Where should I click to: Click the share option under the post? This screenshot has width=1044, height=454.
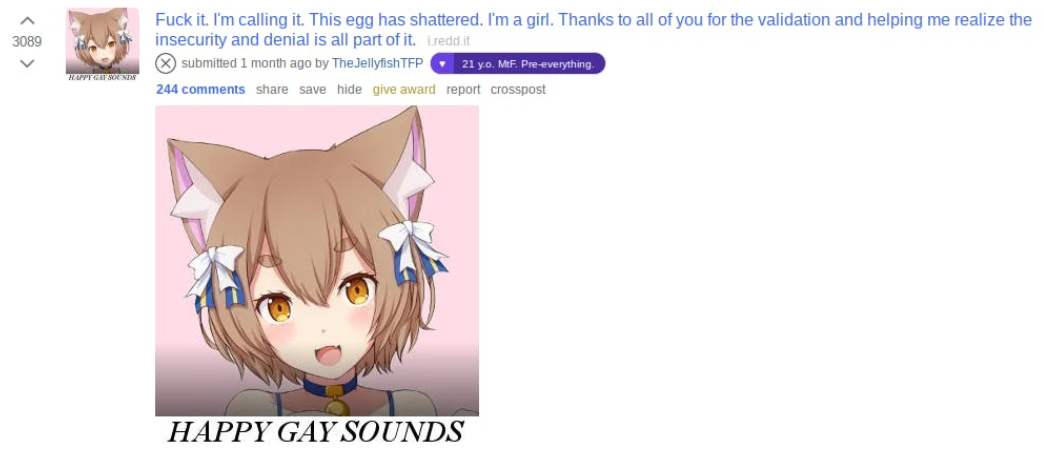(272, 89)
